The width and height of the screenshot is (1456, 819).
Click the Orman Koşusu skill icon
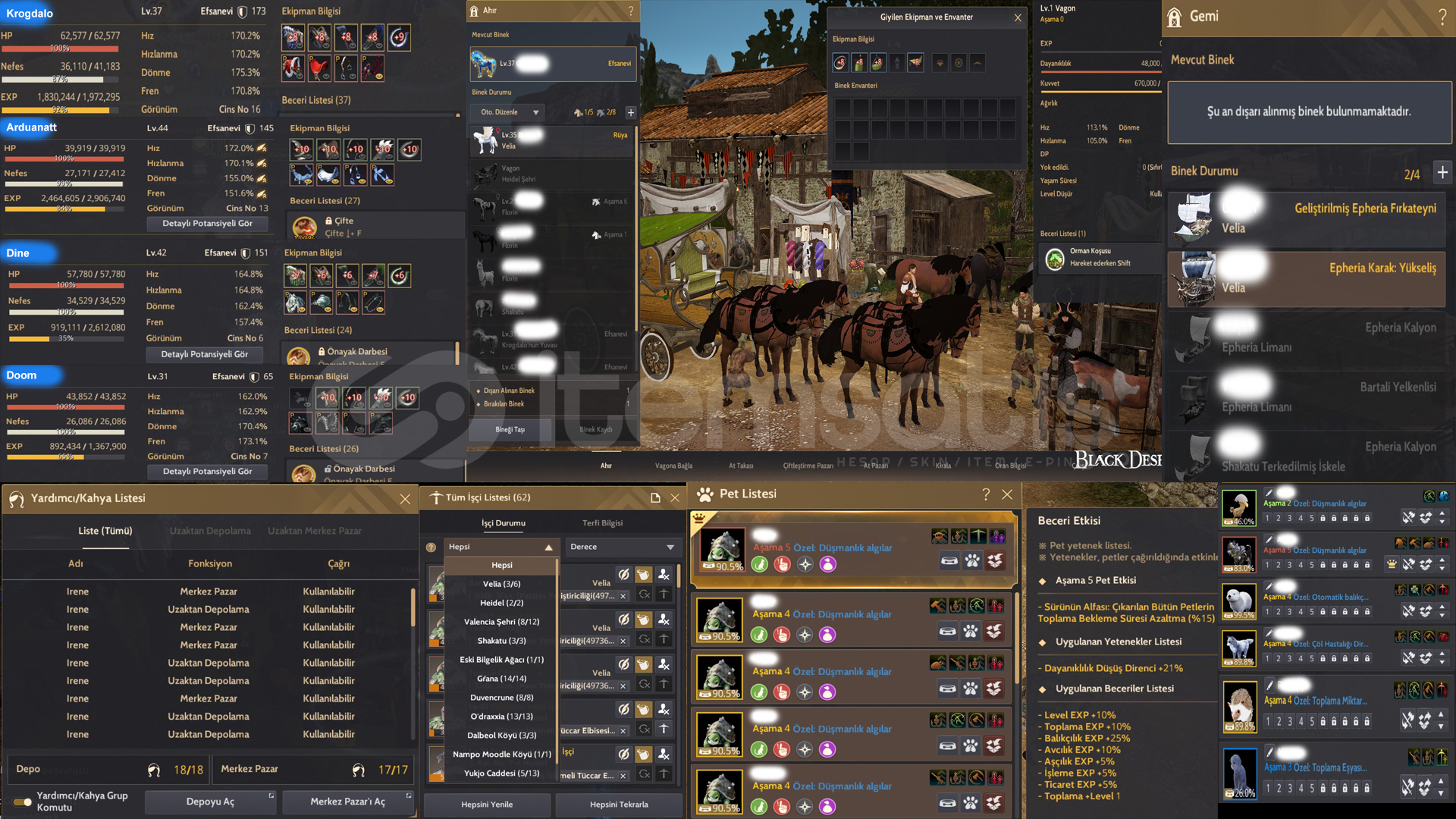(1054, 258)
